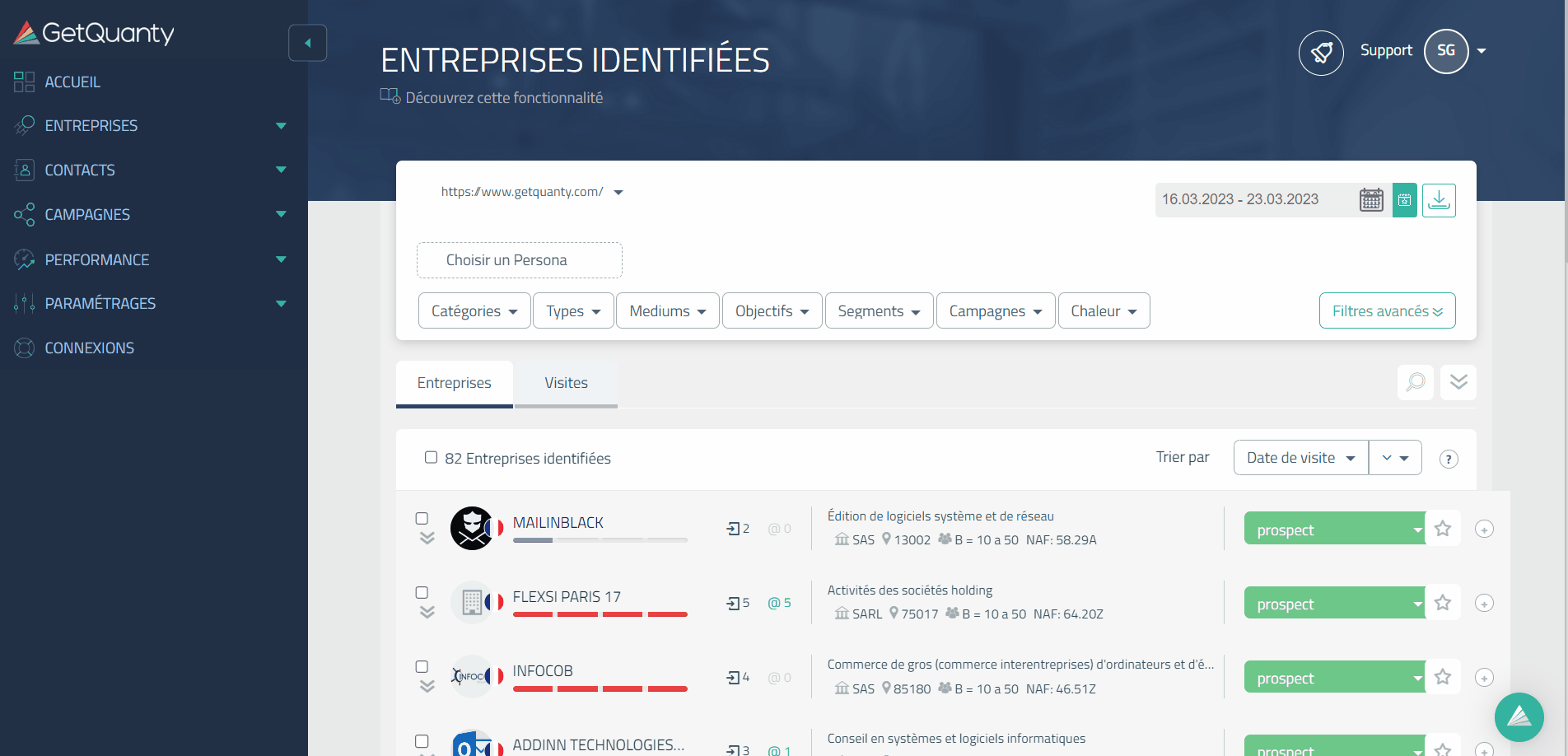Screen dimensions: 1568x756
Task: Change INFOCOB prospect status dropdown
Action: [x=1335, y=677]
